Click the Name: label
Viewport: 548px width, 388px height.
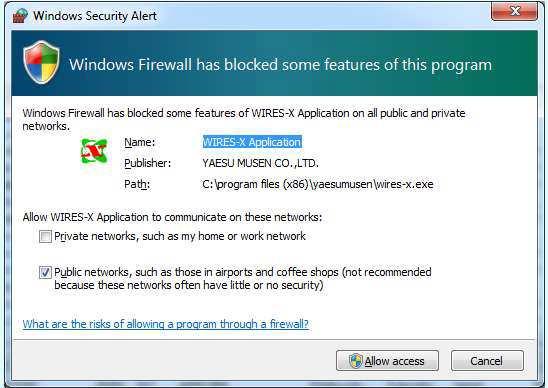pos(139,142)
